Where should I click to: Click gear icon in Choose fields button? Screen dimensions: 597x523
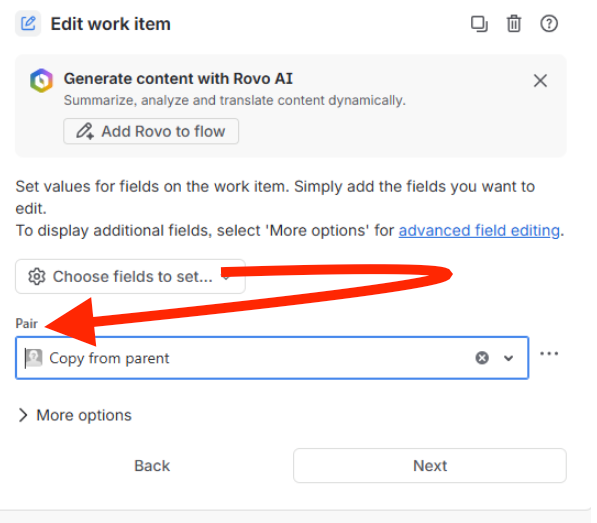pos(37,276)
